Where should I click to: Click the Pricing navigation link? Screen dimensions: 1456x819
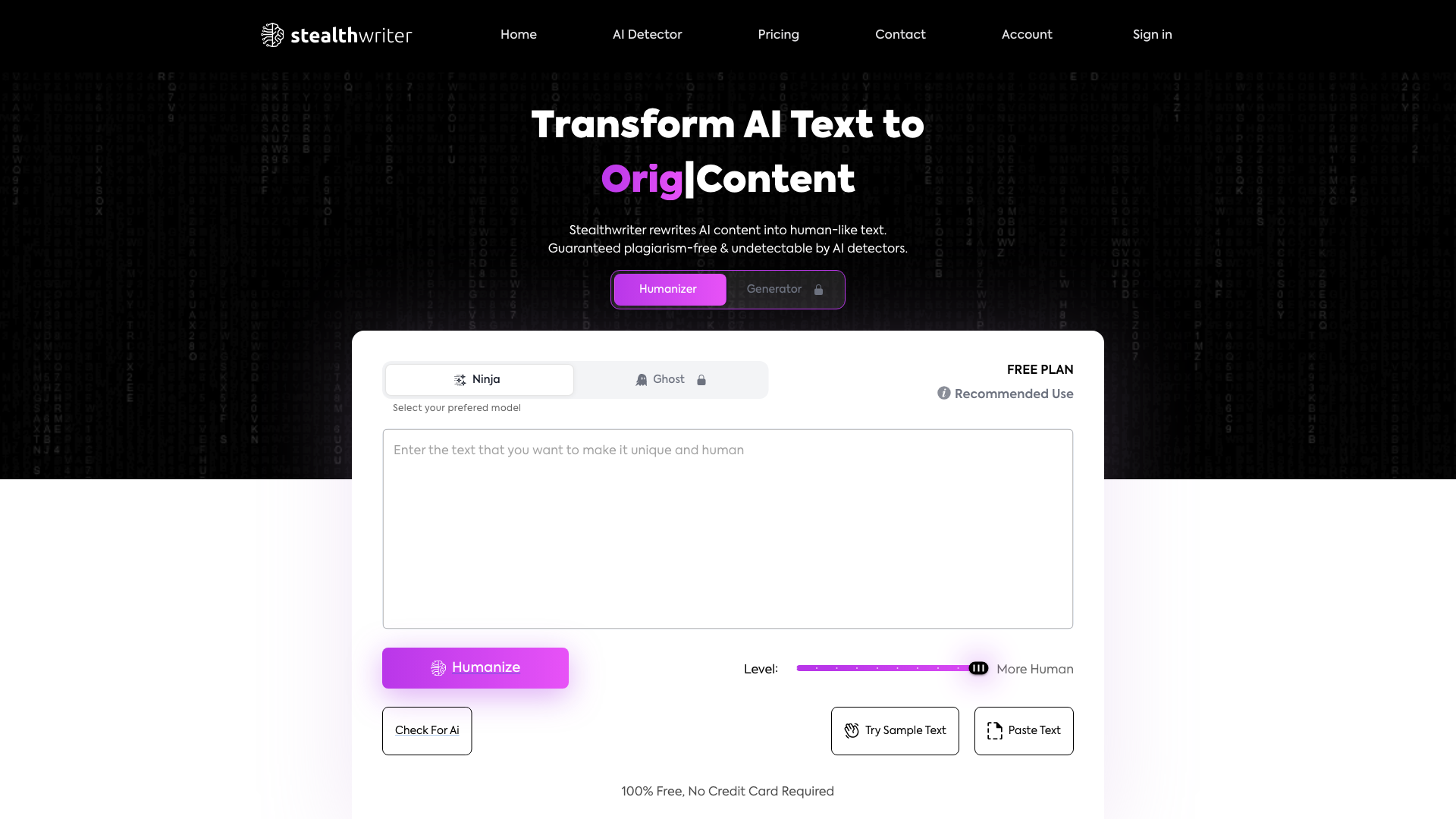coord(778,35)
